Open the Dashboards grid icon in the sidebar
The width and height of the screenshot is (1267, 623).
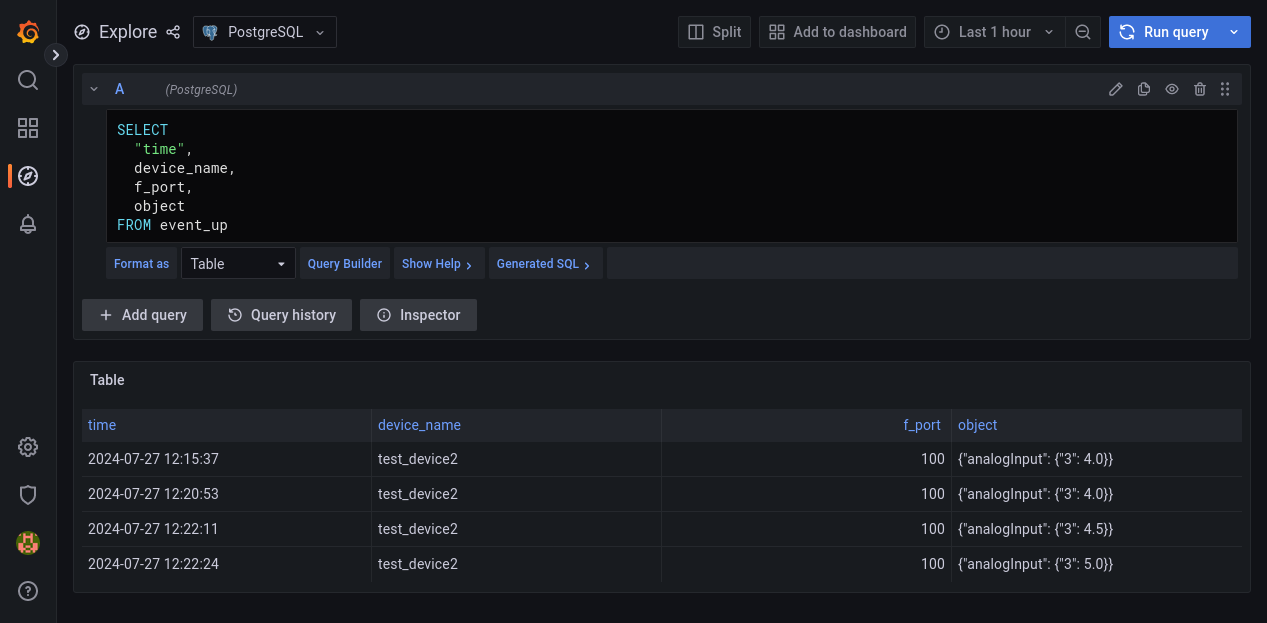28,128
